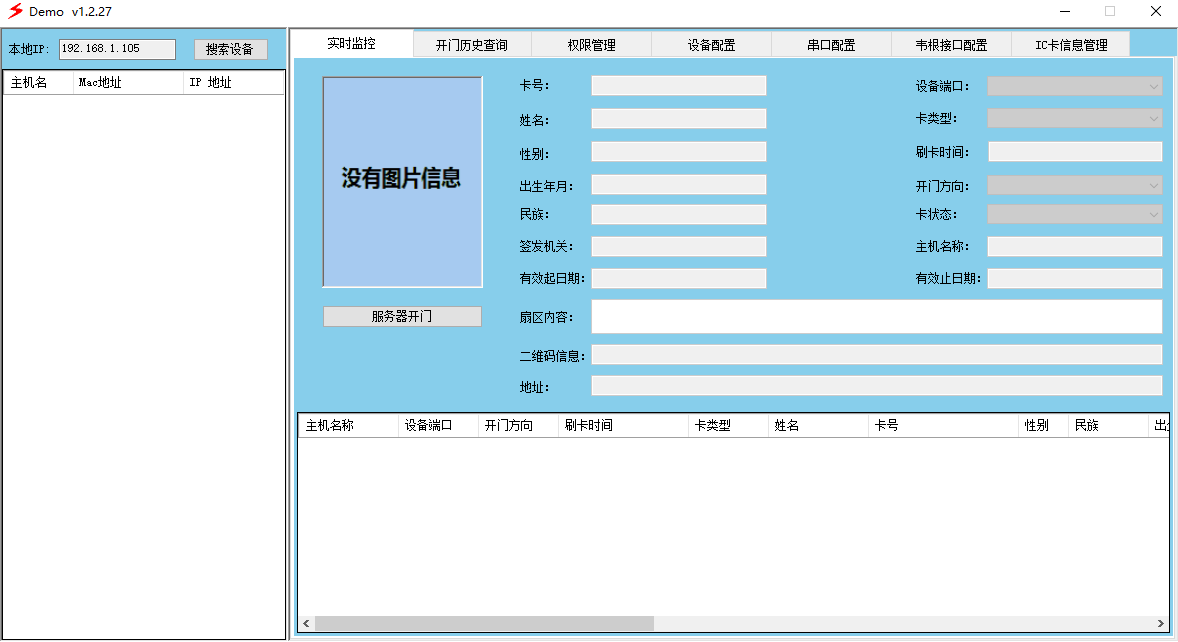This screenshot has height=642, width=1178.
Task: Click the horizontal scrollbar thumb in records table
Action: pos(484,623)
